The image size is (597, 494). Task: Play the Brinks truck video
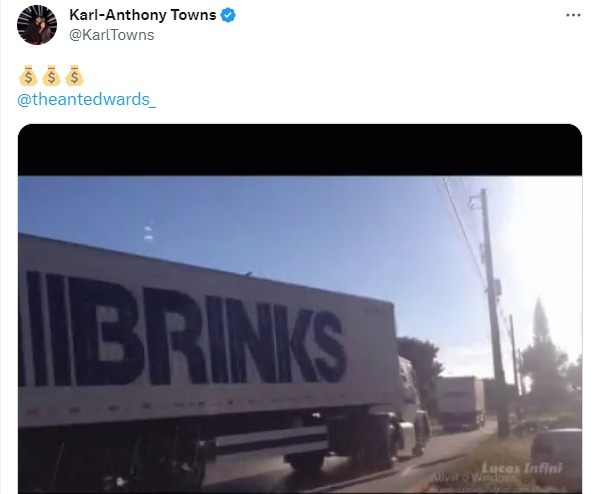pos(300,309)
